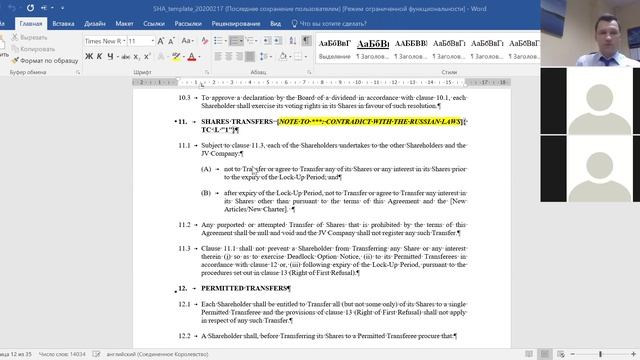Toggle Underline (Ч) formatting
The width and height of the screenshot is (640, 360).
110,57
